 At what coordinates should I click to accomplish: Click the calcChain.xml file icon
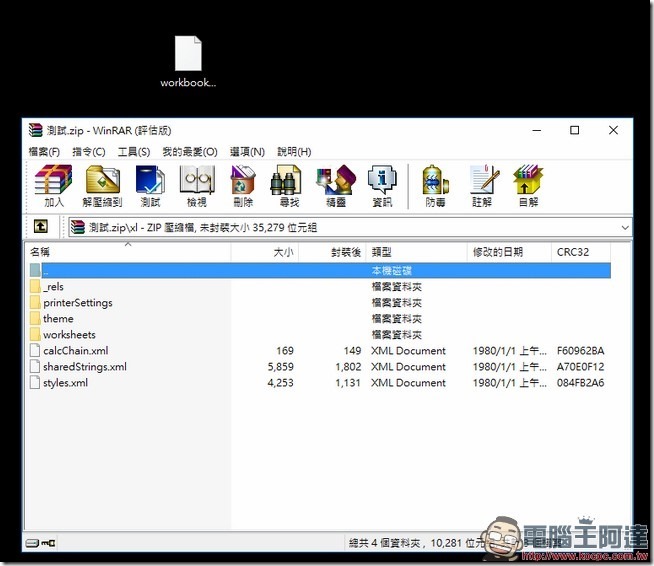tap(35, 350)
